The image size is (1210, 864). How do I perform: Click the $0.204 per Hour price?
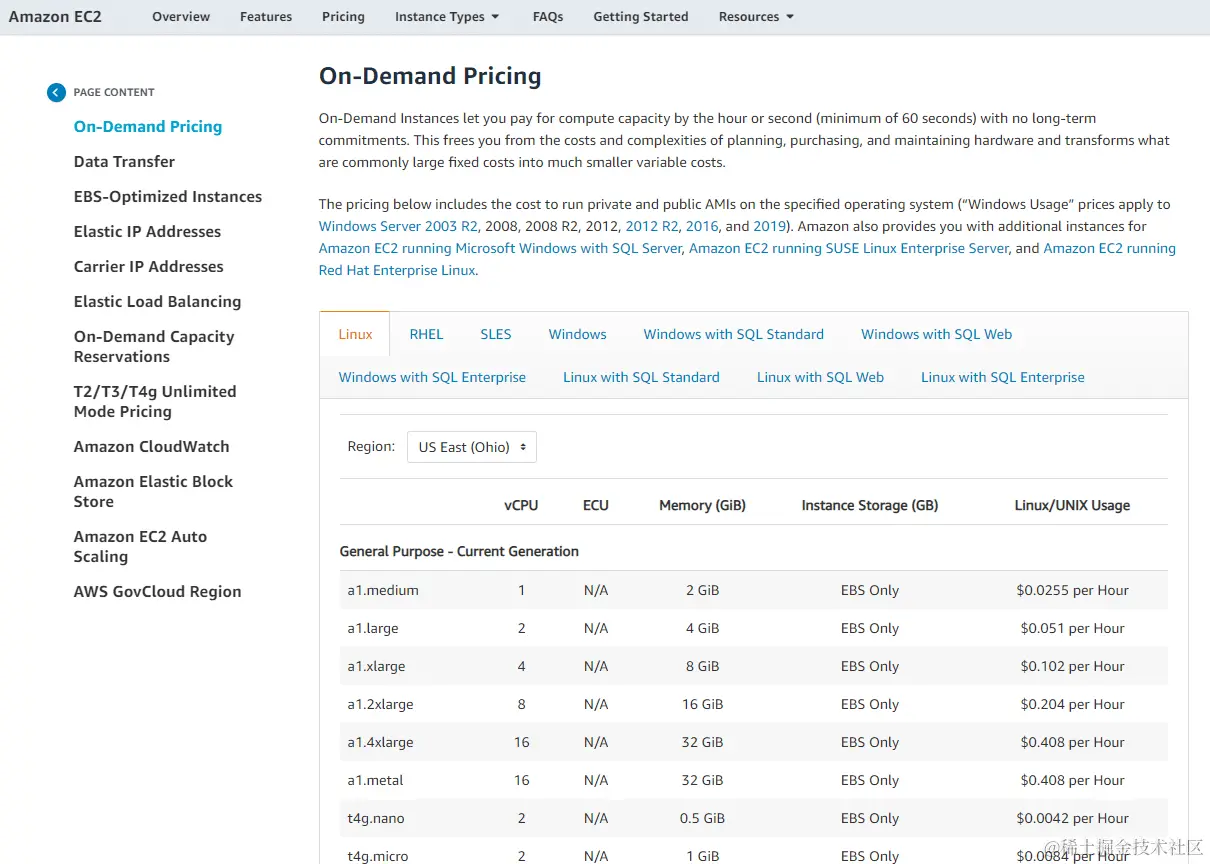(1072, 704)
